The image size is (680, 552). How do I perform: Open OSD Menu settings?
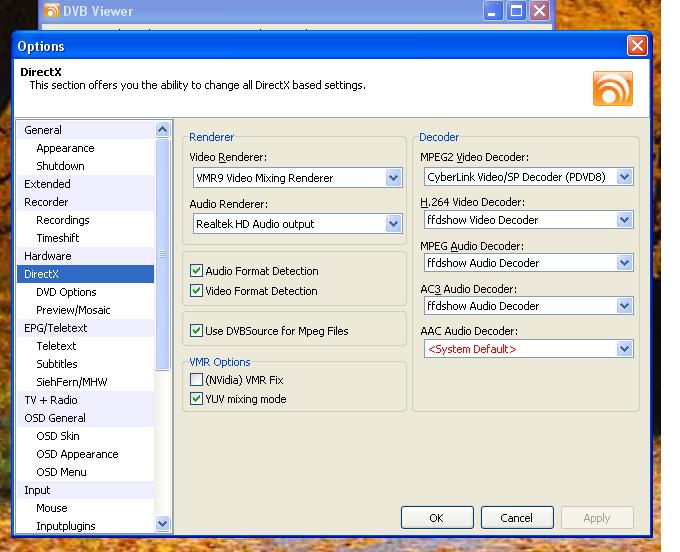(85, 472)
